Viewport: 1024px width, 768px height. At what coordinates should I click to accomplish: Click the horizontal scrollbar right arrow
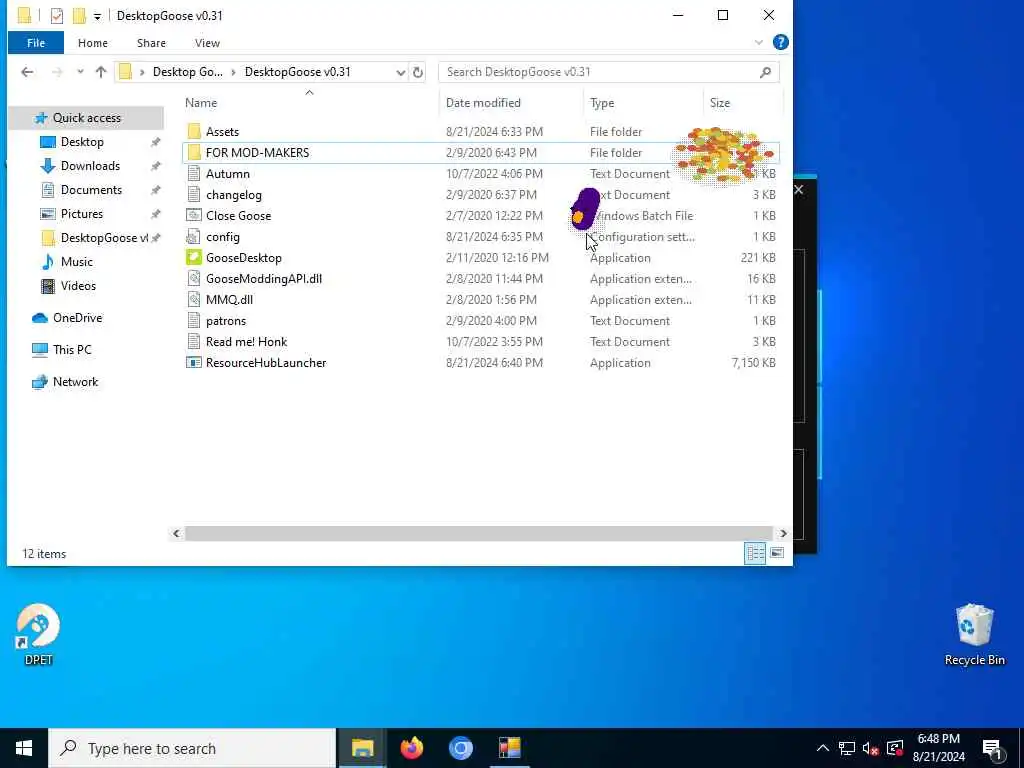(x=783, y=534)
